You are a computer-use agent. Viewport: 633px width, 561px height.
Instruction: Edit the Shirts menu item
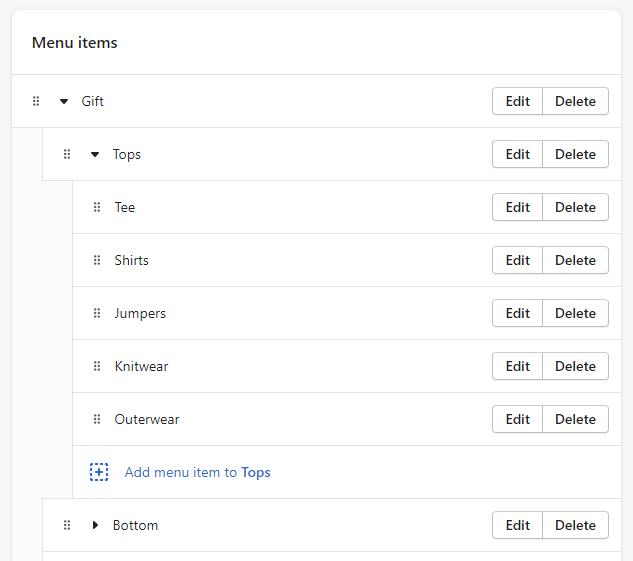(x=518, y=260)
